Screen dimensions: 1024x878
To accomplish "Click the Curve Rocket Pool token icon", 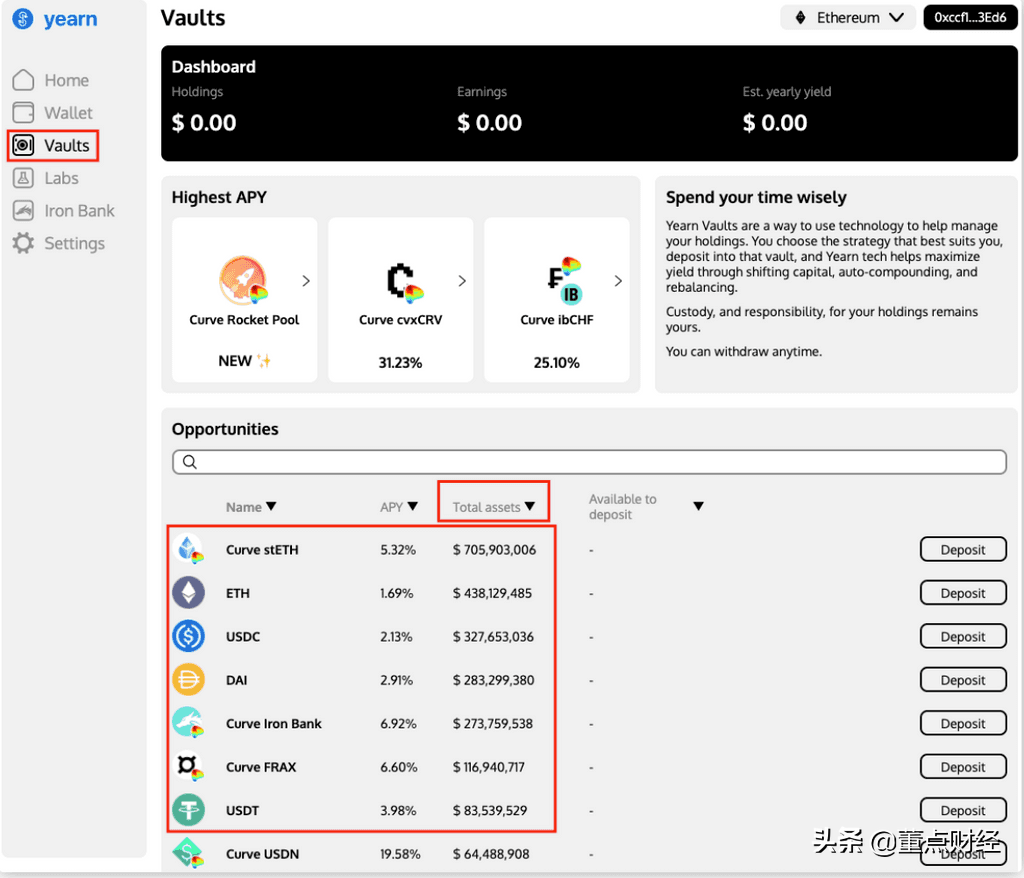I will [x=244, y=280].
